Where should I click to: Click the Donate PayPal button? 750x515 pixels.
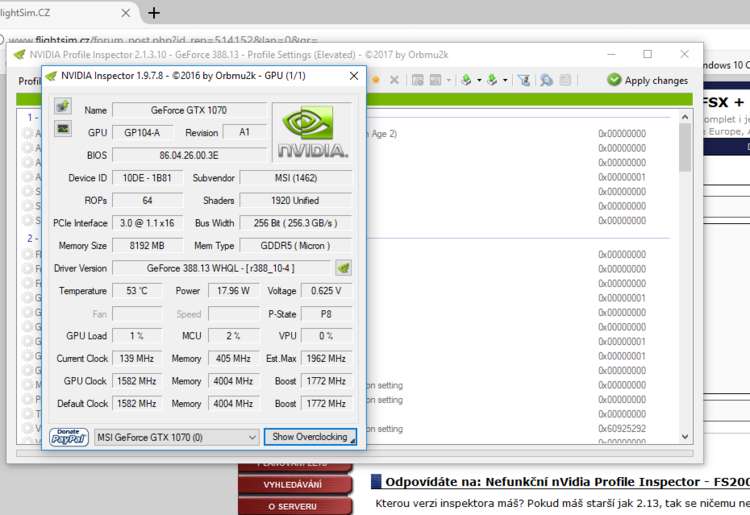click(69, 437)
